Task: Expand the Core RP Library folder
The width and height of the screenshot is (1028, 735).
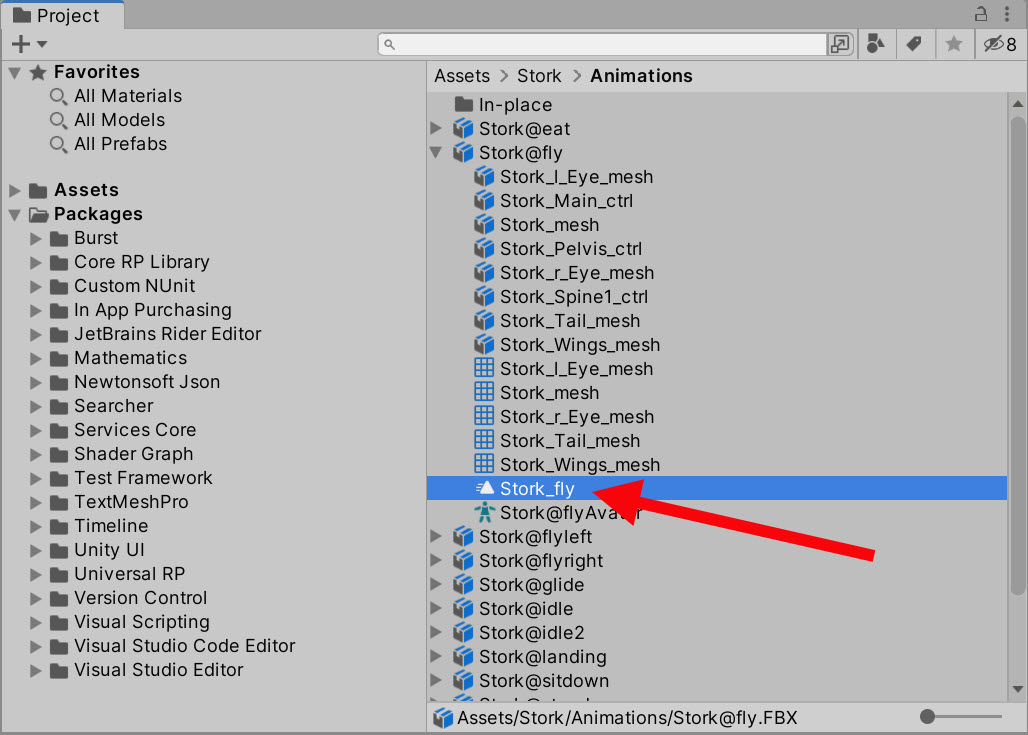Action: point(35,263)
